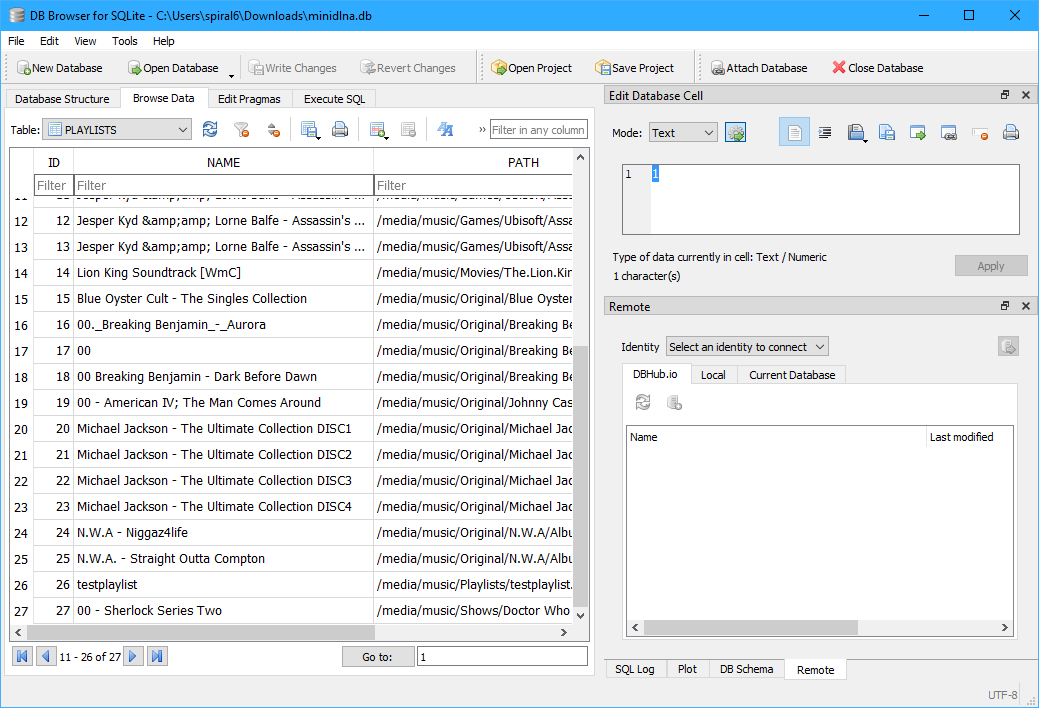Close the Remote panel
The height and width of the screenshot is (708, 1039).
[1026, 306]
